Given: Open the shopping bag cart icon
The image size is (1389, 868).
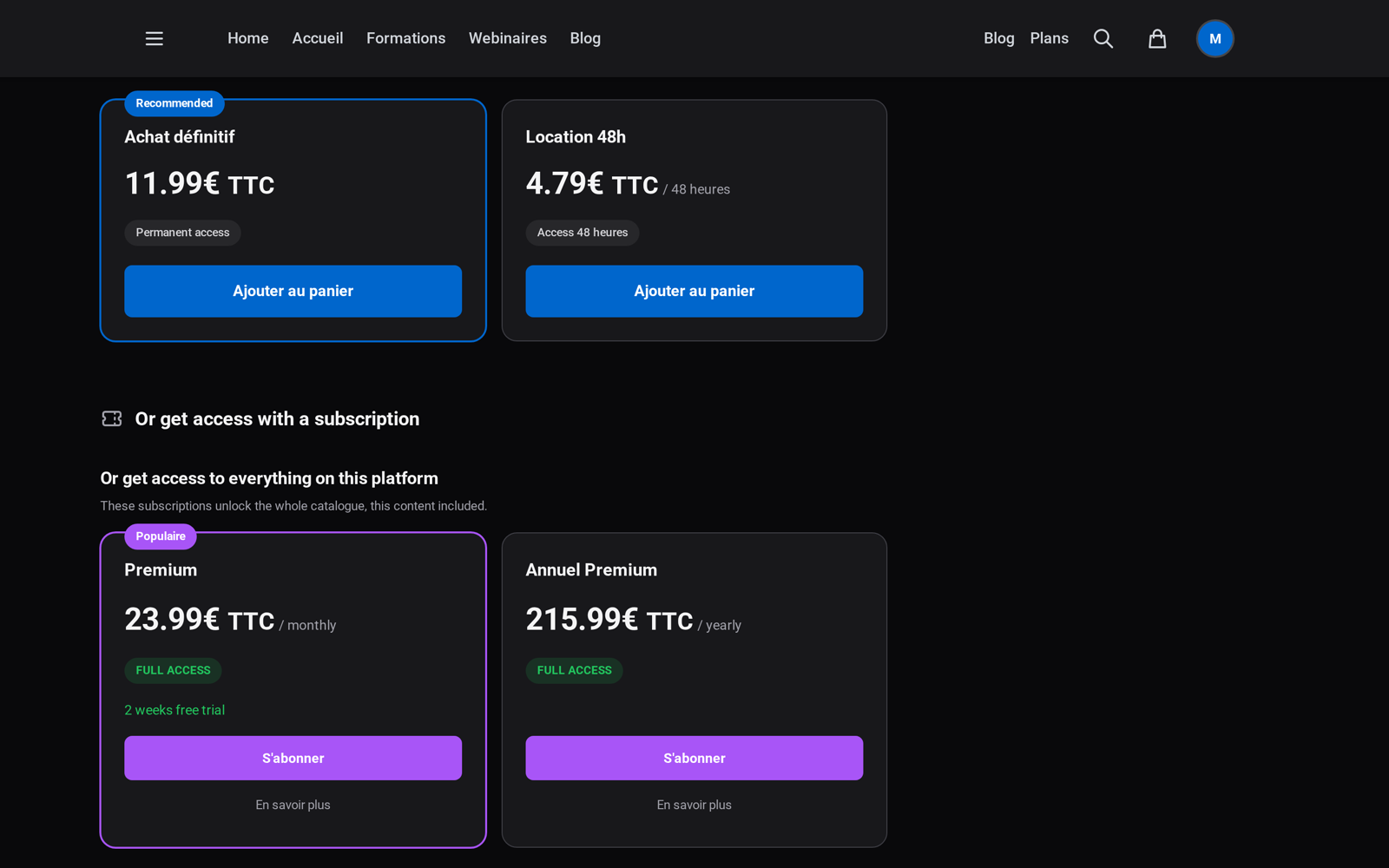Looking at the screenshot, I should [x=1157, y=38].
